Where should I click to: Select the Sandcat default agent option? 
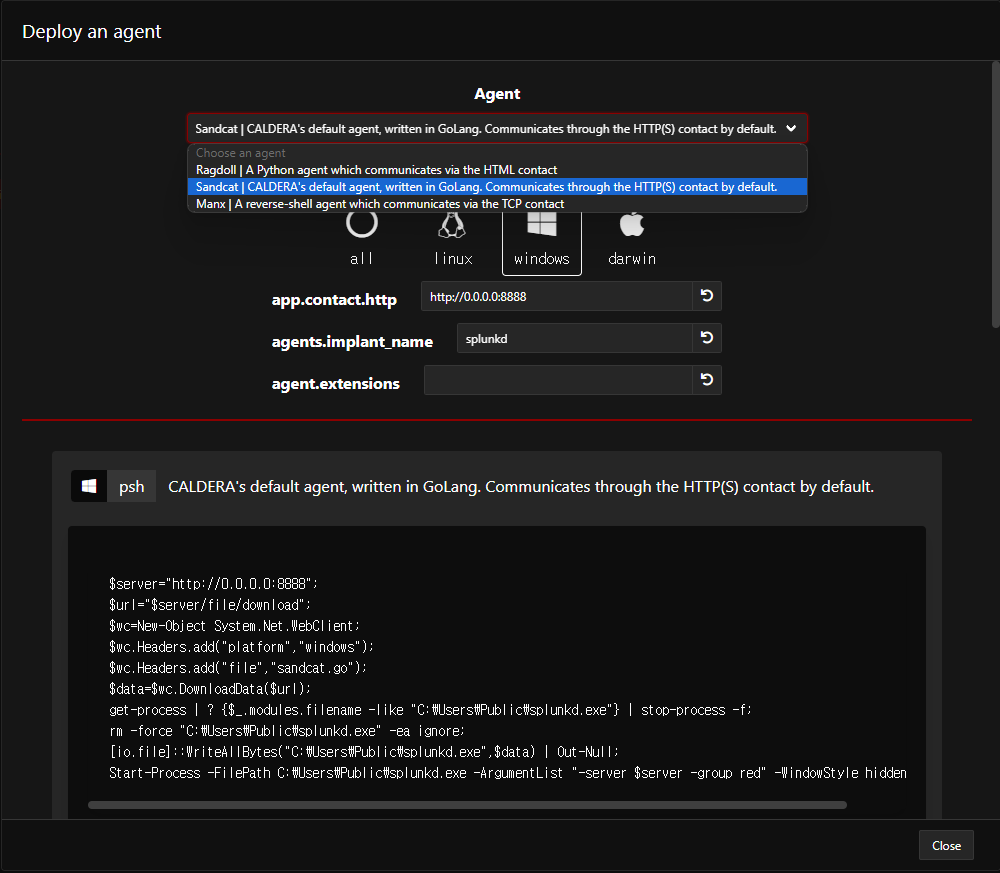click(x=497, y=187)
